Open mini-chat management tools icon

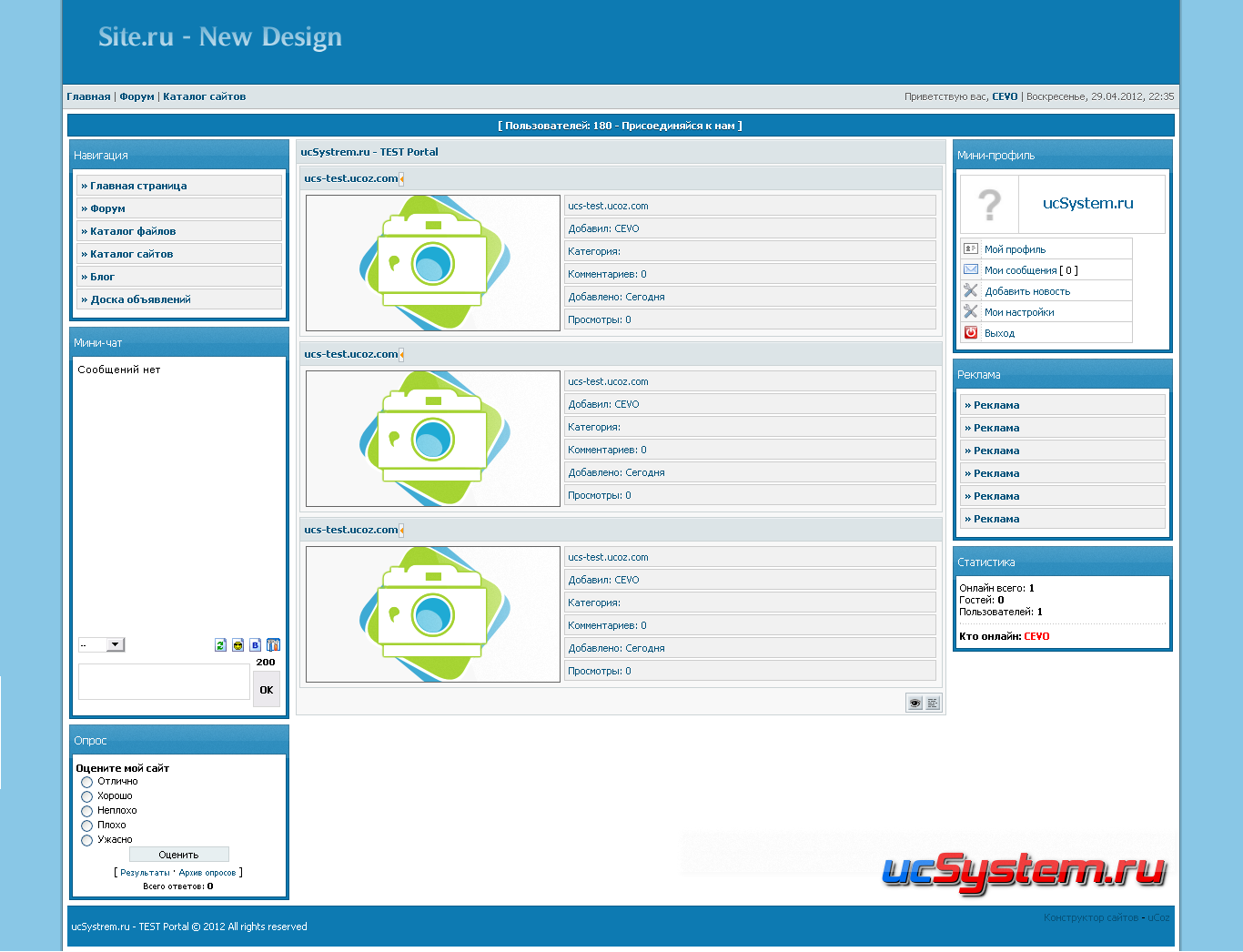pos(273,645)
